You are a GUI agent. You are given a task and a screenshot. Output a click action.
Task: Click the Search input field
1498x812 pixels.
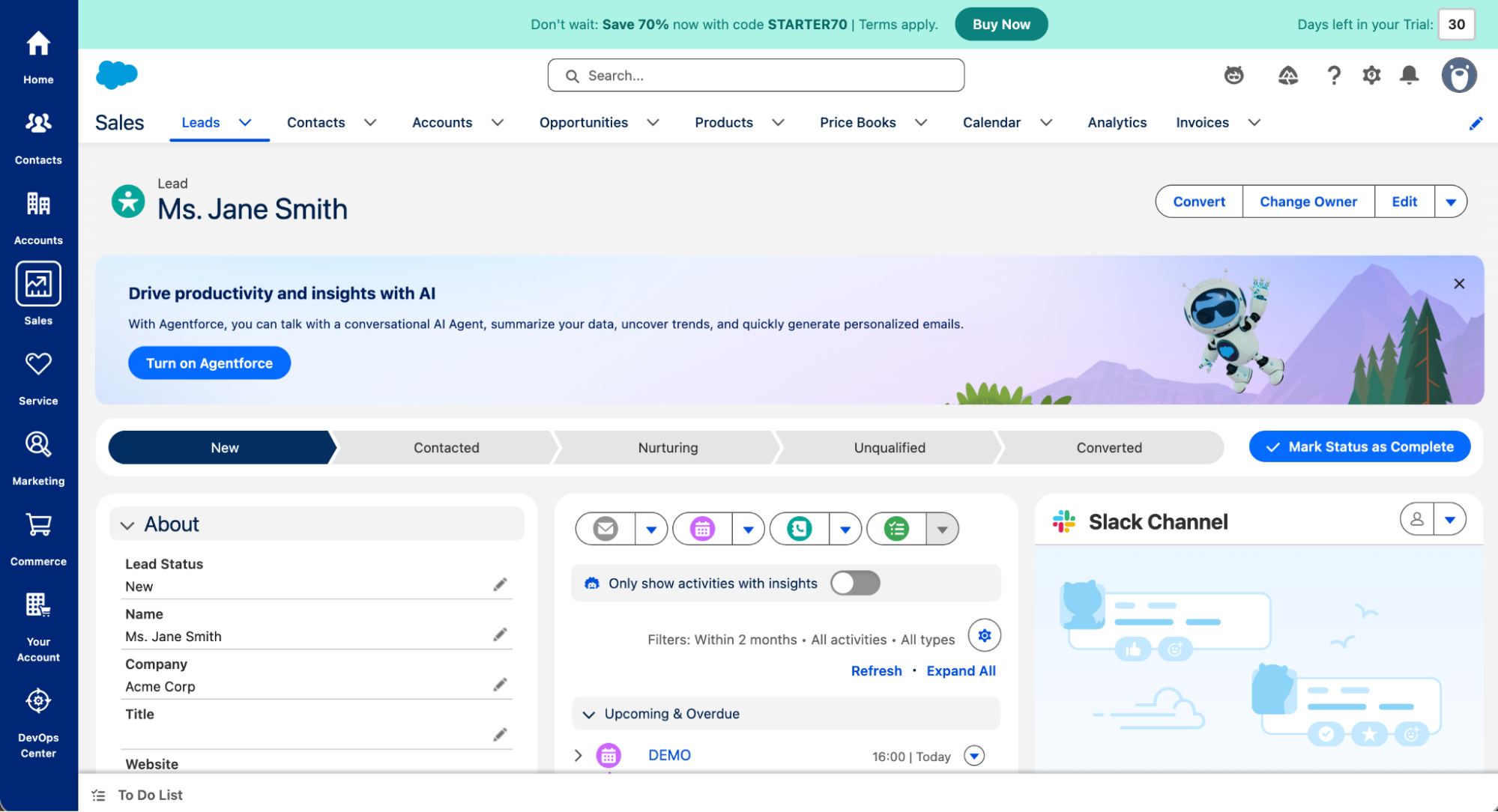(x=755, y=76)
